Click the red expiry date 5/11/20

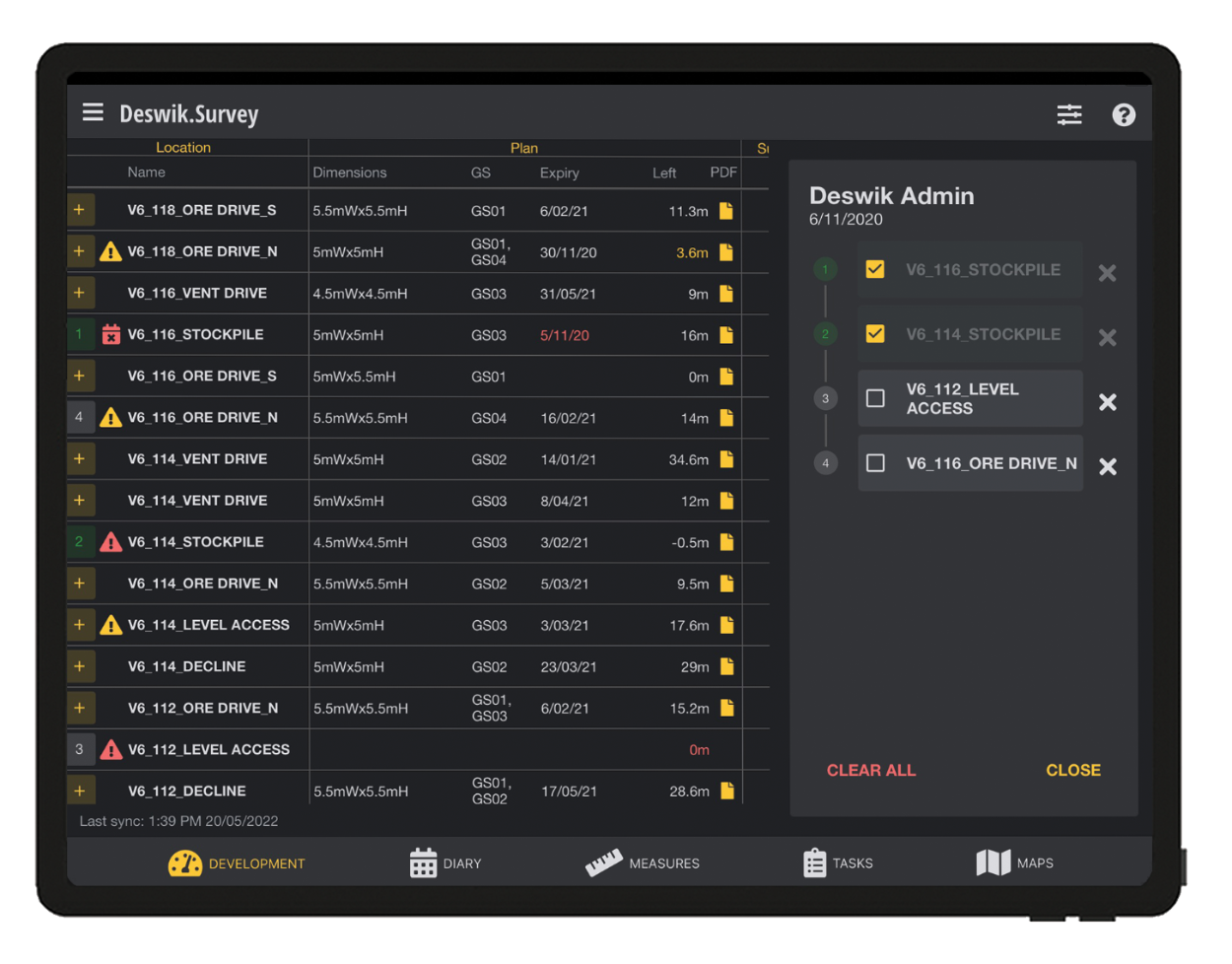point(565,335)
